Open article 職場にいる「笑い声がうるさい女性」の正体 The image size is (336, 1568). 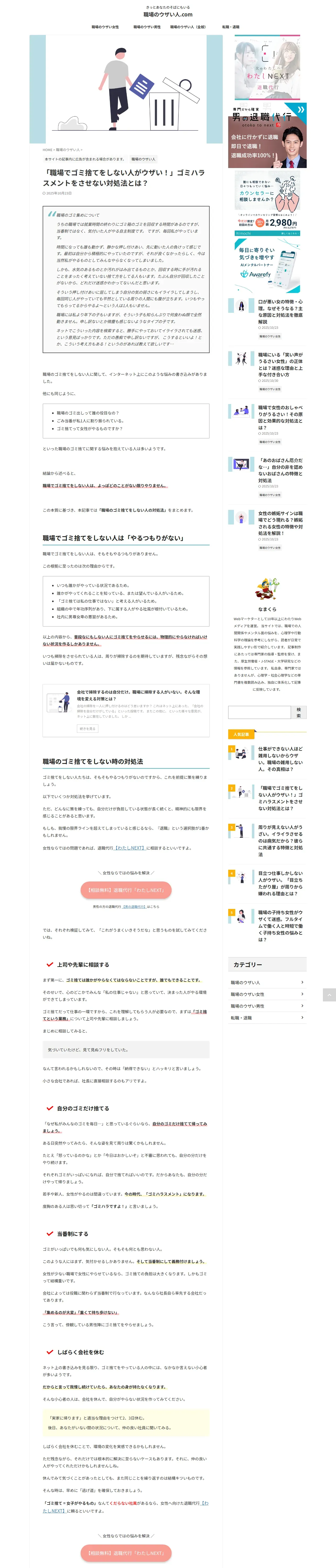click(280, 365)
